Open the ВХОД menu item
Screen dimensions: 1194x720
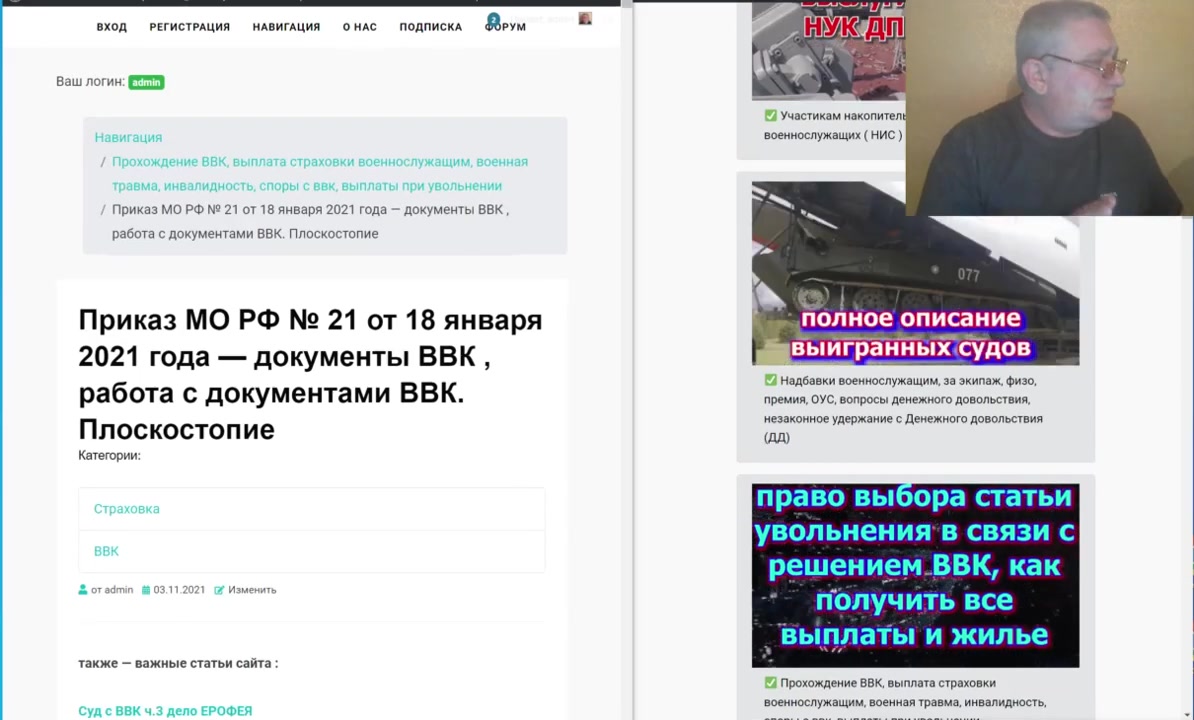(112, 27)
